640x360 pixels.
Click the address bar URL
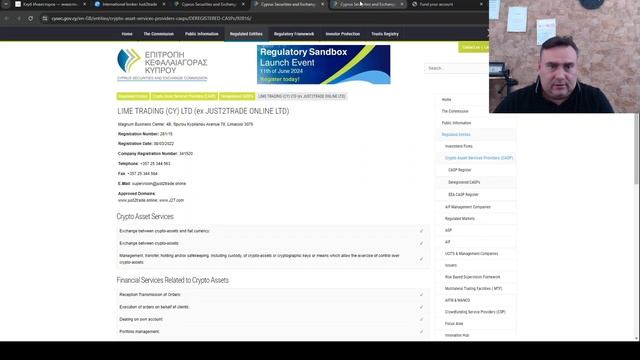point(151,18)
